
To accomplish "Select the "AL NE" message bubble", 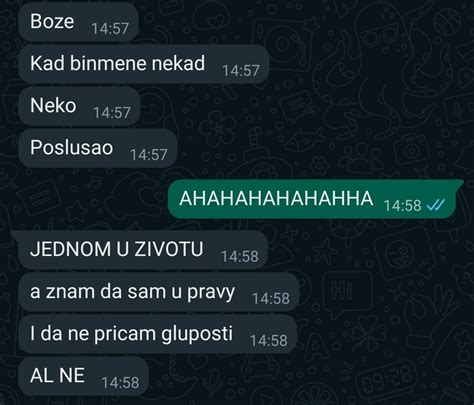I will (83, 376).
